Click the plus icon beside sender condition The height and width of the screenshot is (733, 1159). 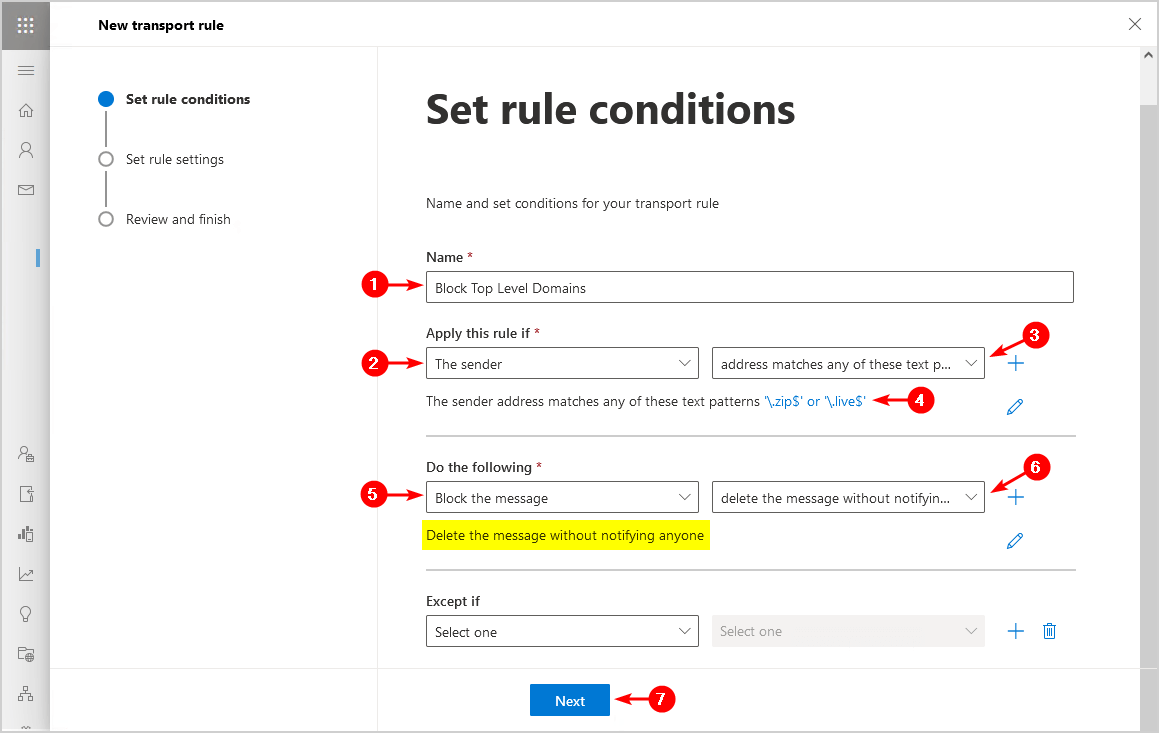(x=1016, y=363)
